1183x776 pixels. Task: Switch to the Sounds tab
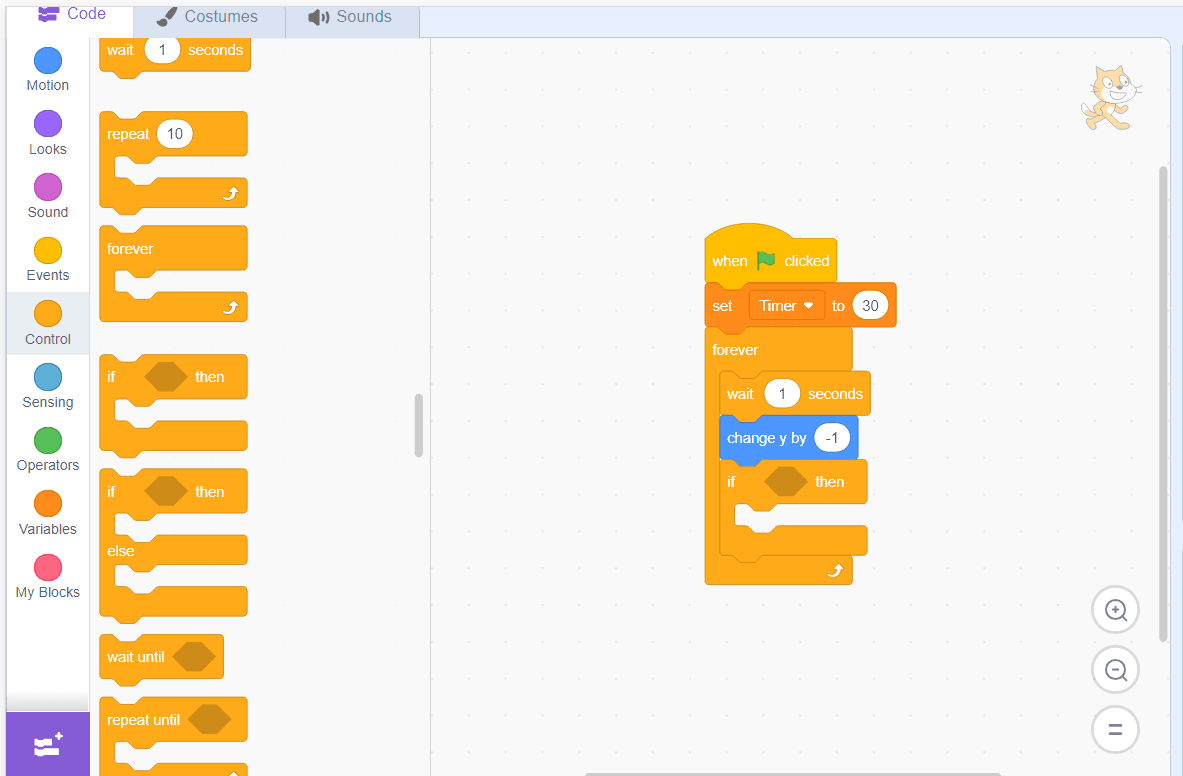(x=351, y=17)
